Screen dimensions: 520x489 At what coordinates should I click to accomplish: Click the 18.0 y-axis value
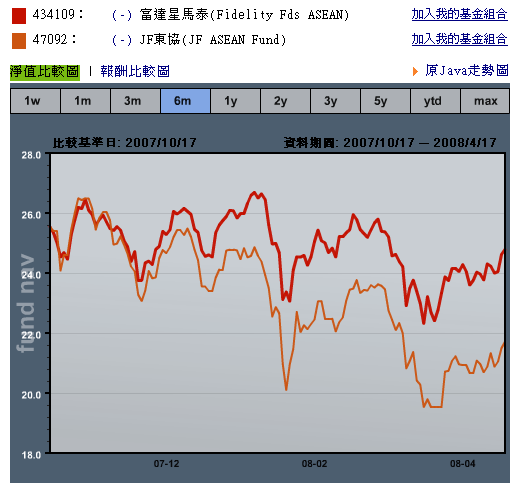click(x=31, y=455)
